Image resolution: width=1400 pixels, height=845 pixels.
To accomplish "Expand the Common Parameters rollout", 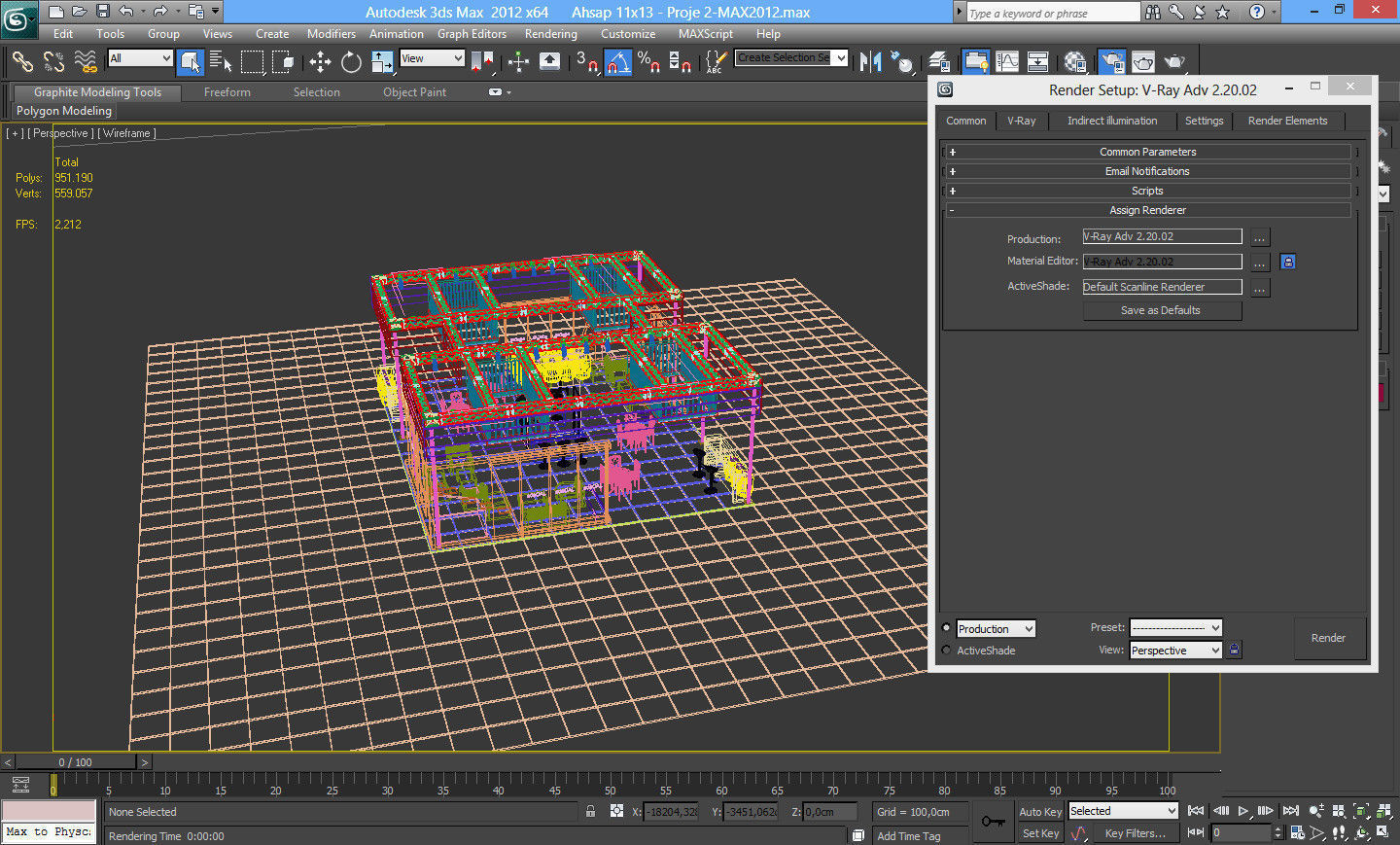I will [1147, 152].
